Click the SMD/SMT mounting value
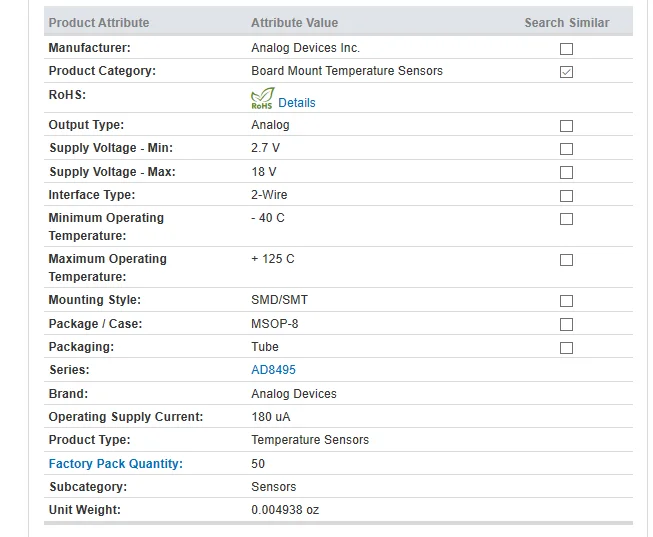The height and width of the screenshot is (537, 653). point(279,300)
